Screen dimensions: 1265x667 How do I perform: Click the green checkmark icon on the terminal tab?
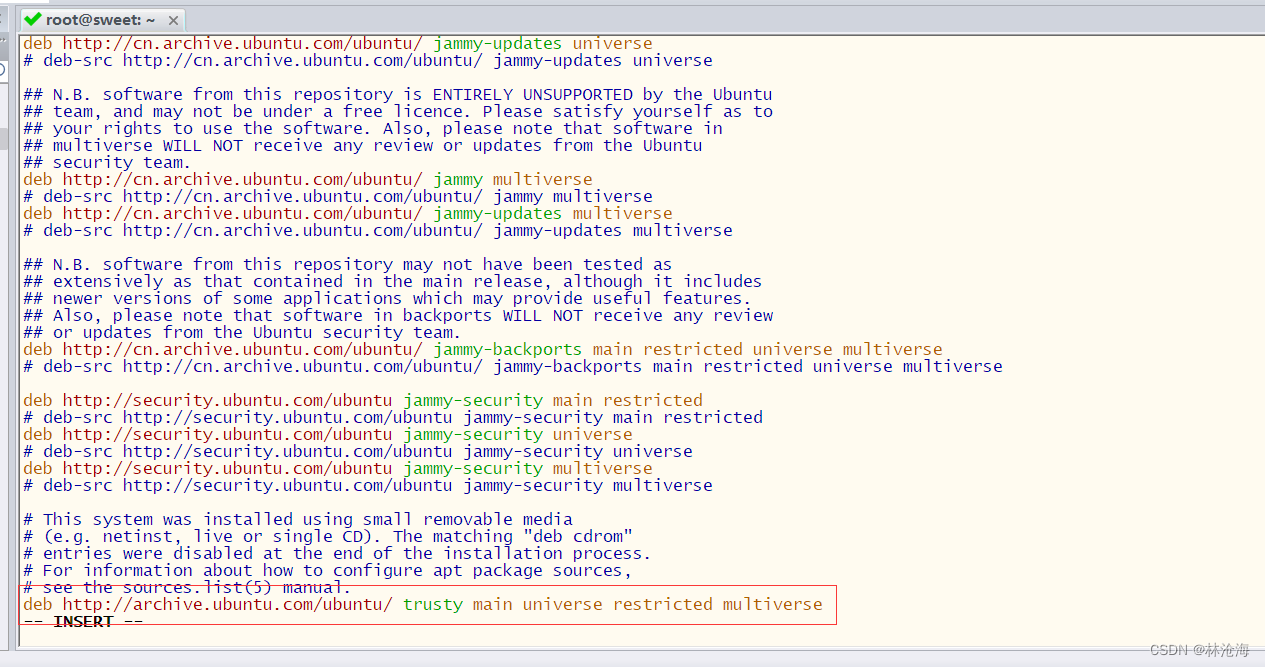[31, 19]
